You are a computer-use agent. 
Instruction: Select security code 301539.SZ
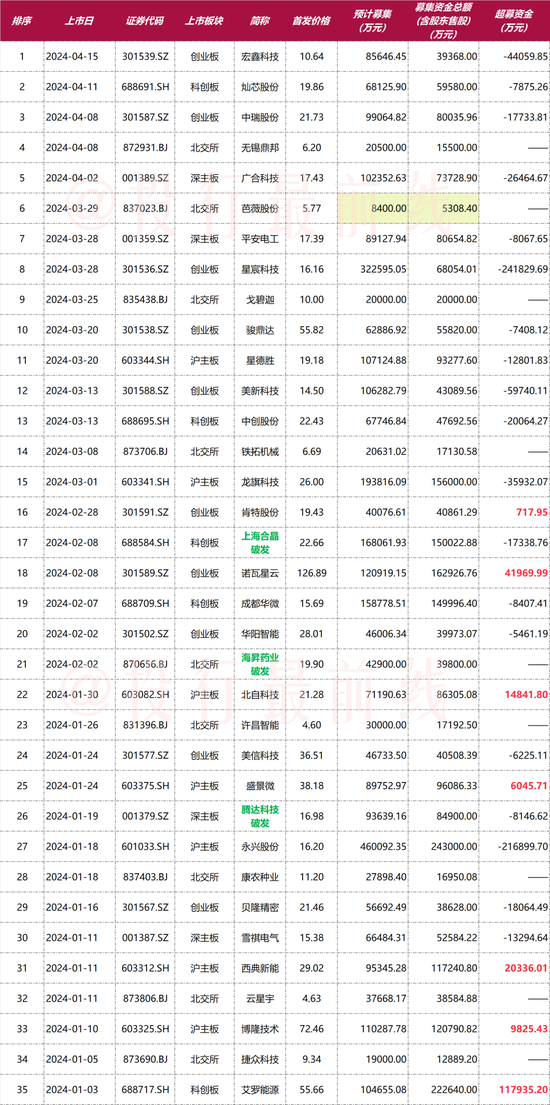click(x=145, y=56)
